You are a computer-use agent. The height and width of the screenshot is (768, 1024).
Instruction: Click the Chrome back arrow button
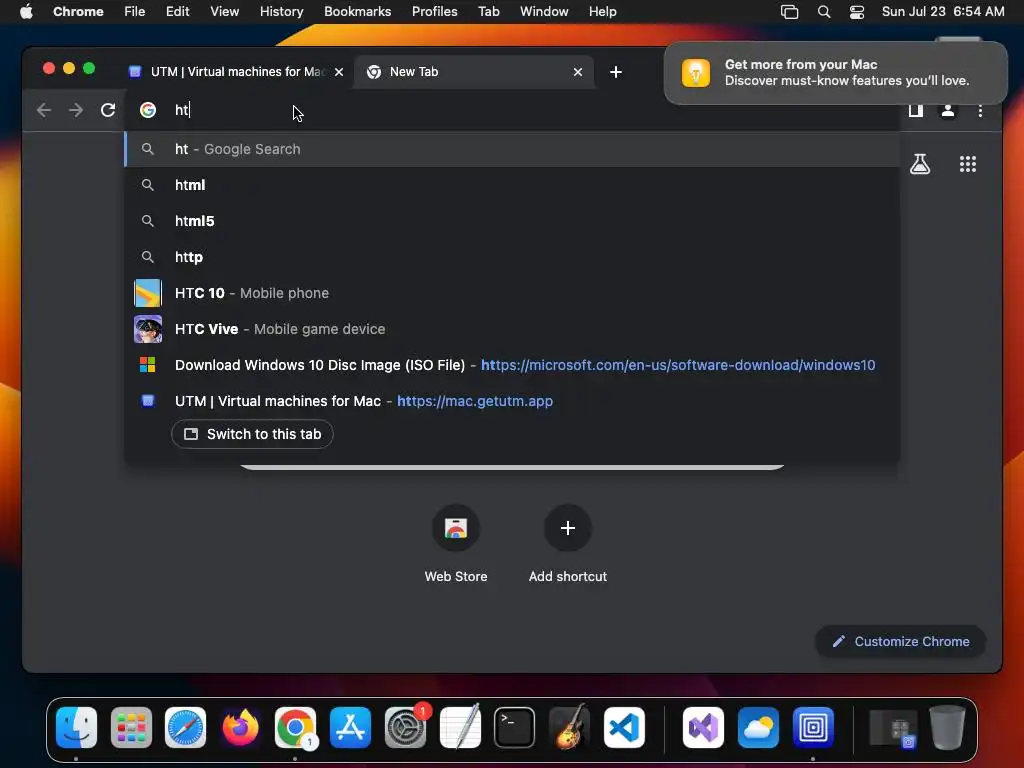44,110
